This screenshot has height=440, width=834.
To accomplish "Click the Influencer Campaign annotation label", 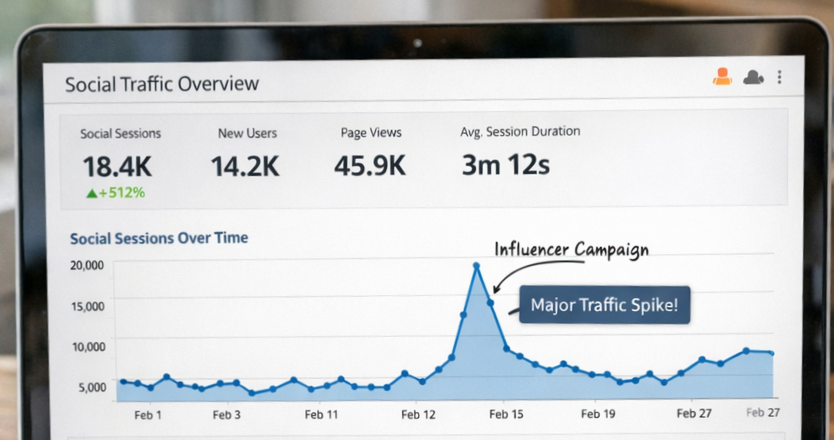I will [x=572, y=249].
